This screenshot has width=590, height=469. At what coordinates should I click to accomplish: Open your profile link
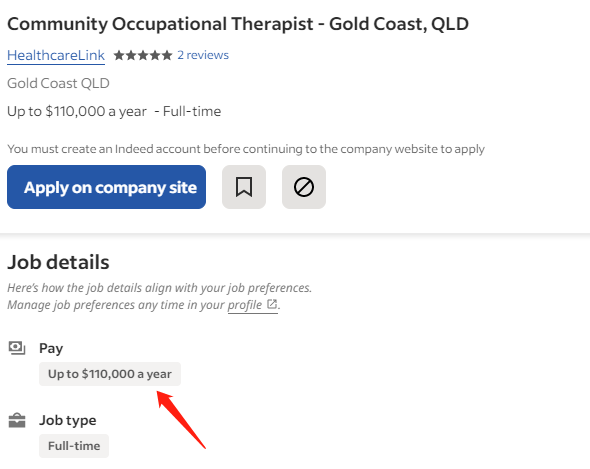tap(245, 305)
